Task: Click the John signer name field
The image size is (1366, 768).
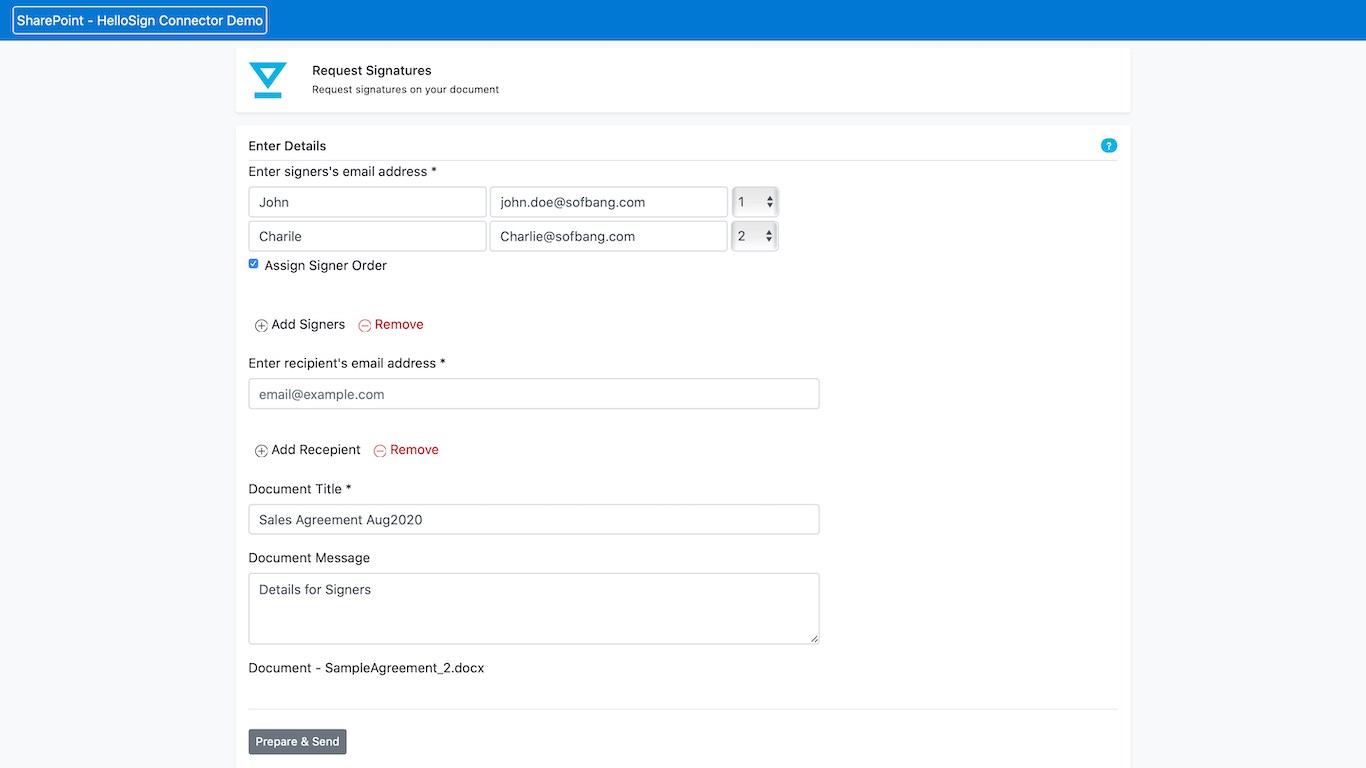Action: (x=367, y=202)
